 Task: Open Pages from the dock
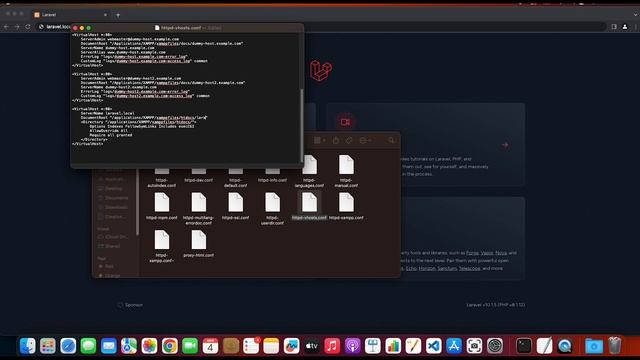413,346
